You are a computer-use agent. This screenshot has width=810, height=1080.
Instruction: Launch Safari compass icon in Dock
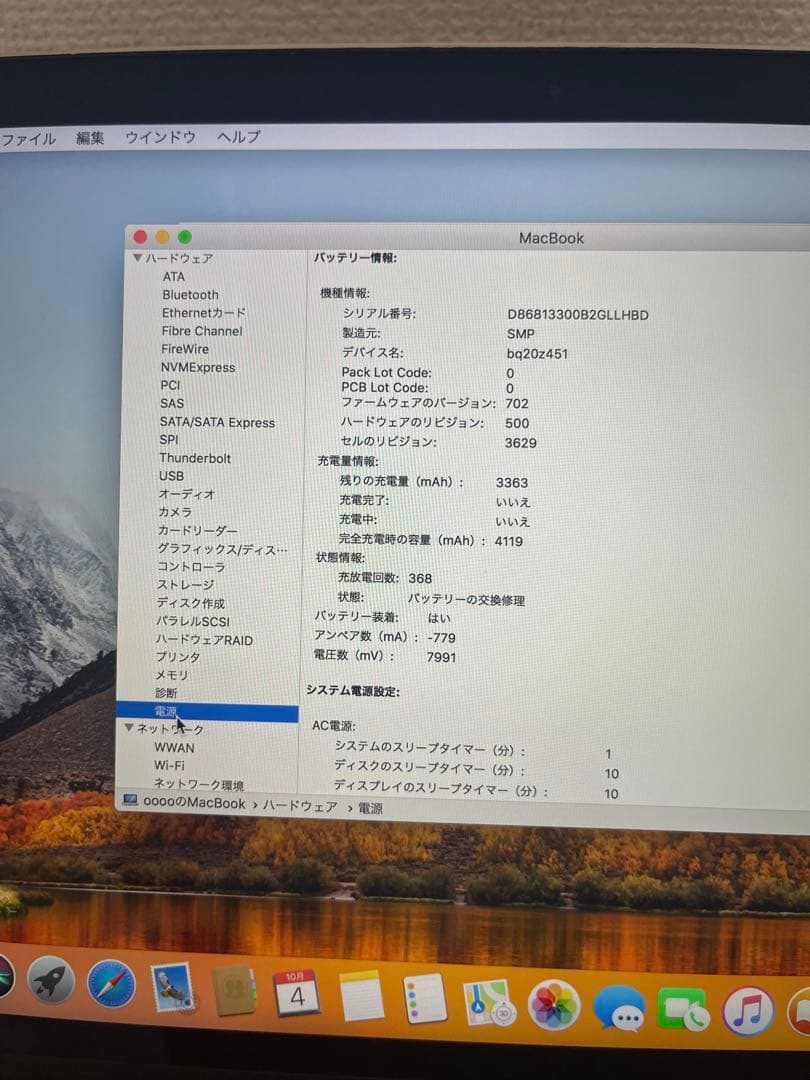point(111,983)
